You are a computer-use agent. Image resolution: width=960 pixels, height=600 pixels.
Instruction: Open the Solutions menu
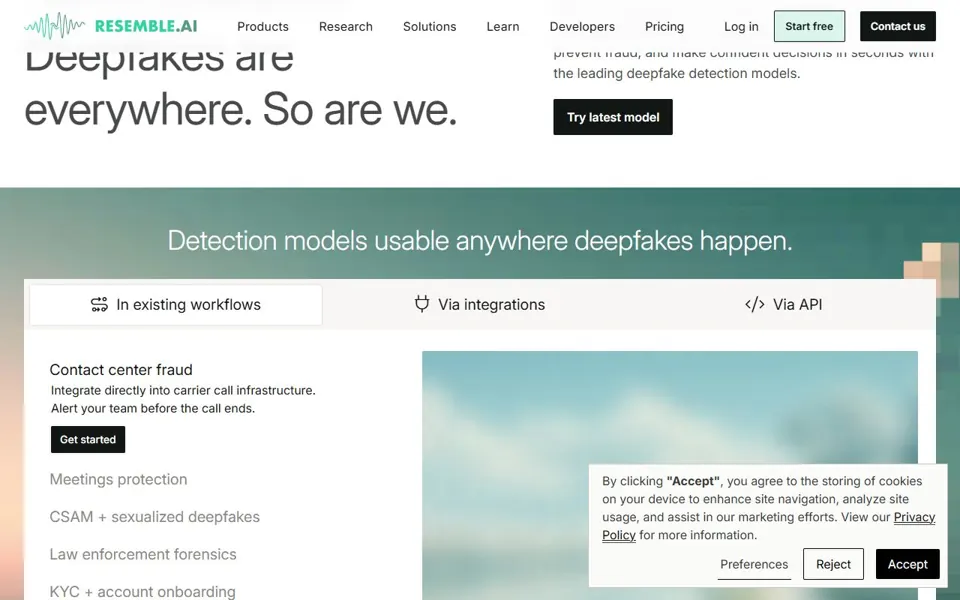point(429,26)
